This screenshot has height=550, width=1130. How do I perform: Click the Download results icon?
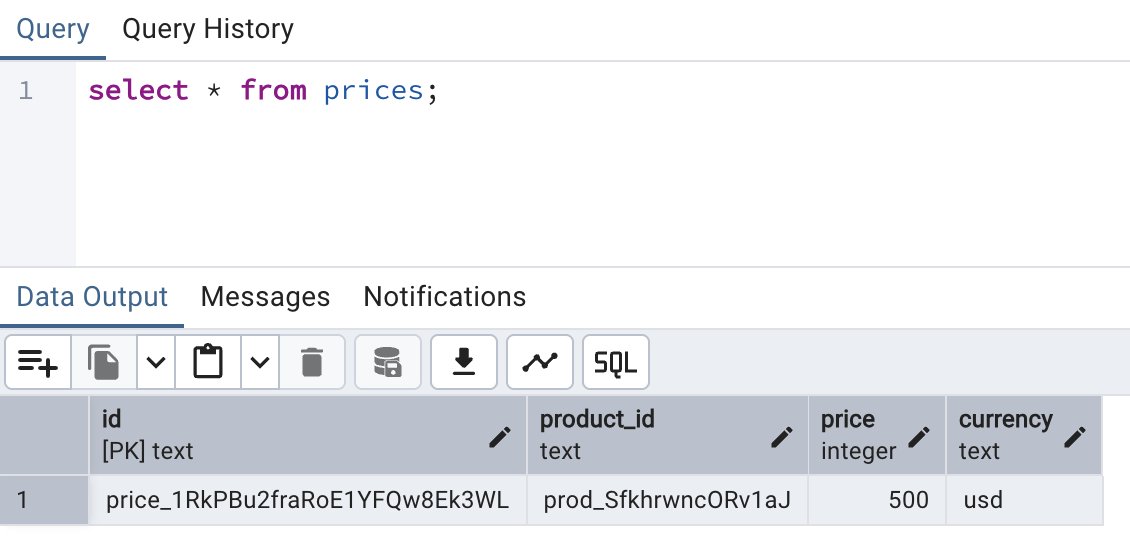(464, 362)
